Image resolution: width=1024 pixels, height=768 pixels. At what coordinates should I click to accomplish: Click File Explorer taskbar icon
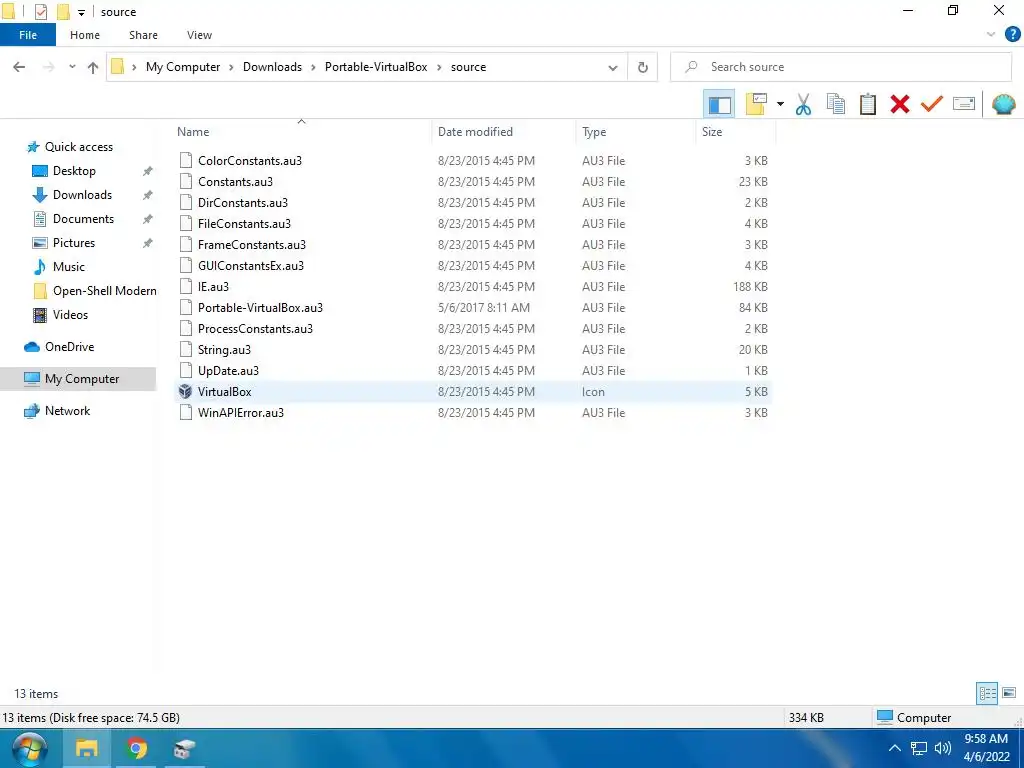pos(86,748)
